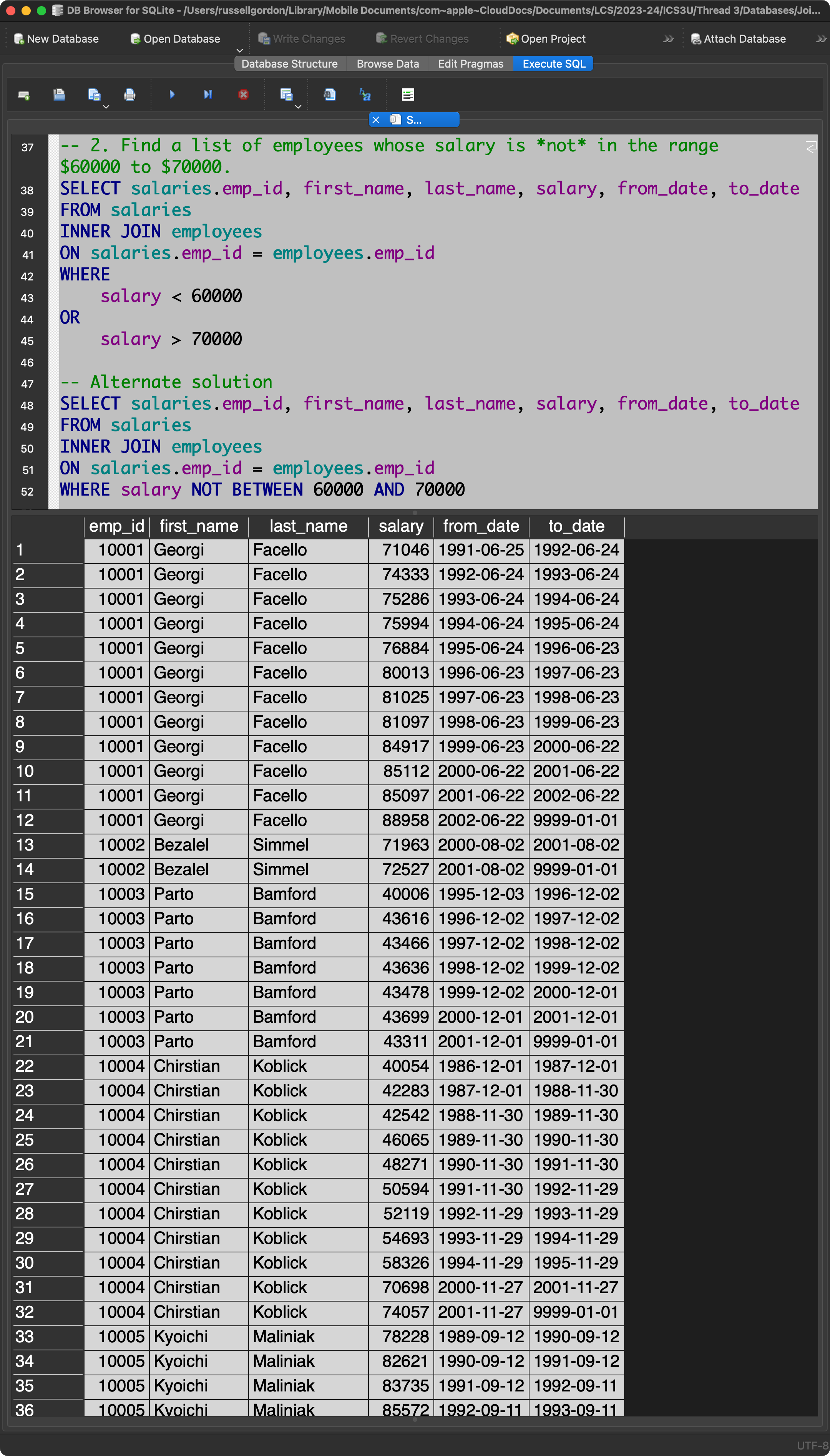The width and height of the screenshot is (830, 1456).
Task: Click the salary column header
Action: click(x=401, y=526)
